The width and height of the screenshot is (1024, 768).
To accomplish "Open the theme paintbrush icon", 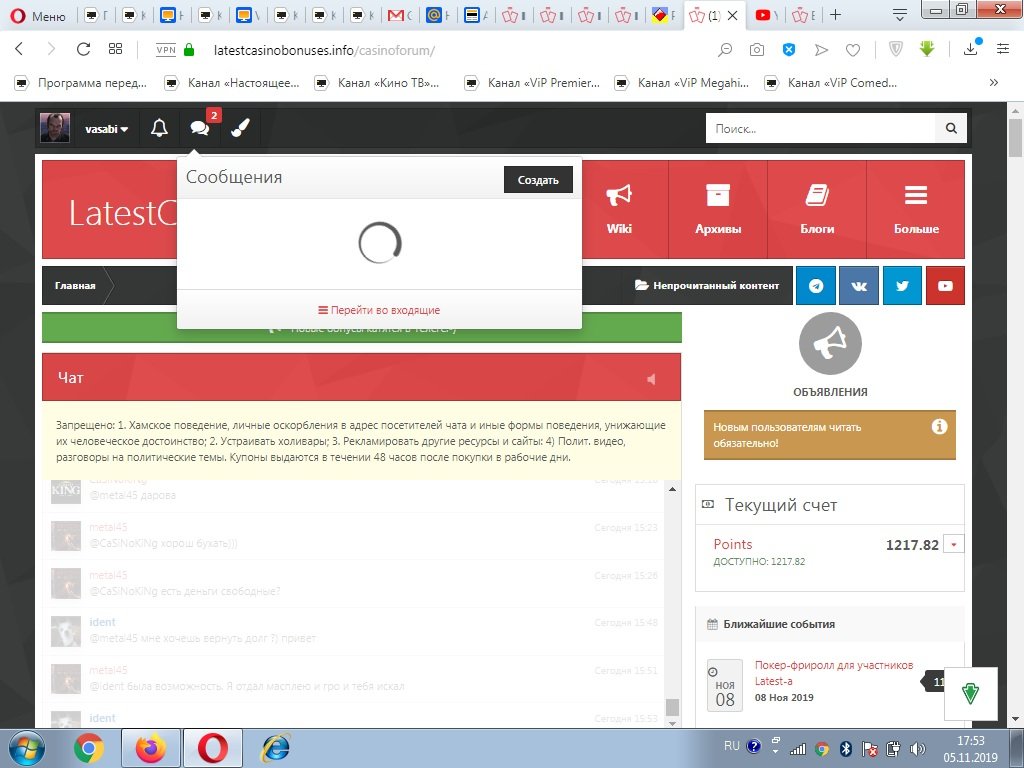I will pos(240,128).
